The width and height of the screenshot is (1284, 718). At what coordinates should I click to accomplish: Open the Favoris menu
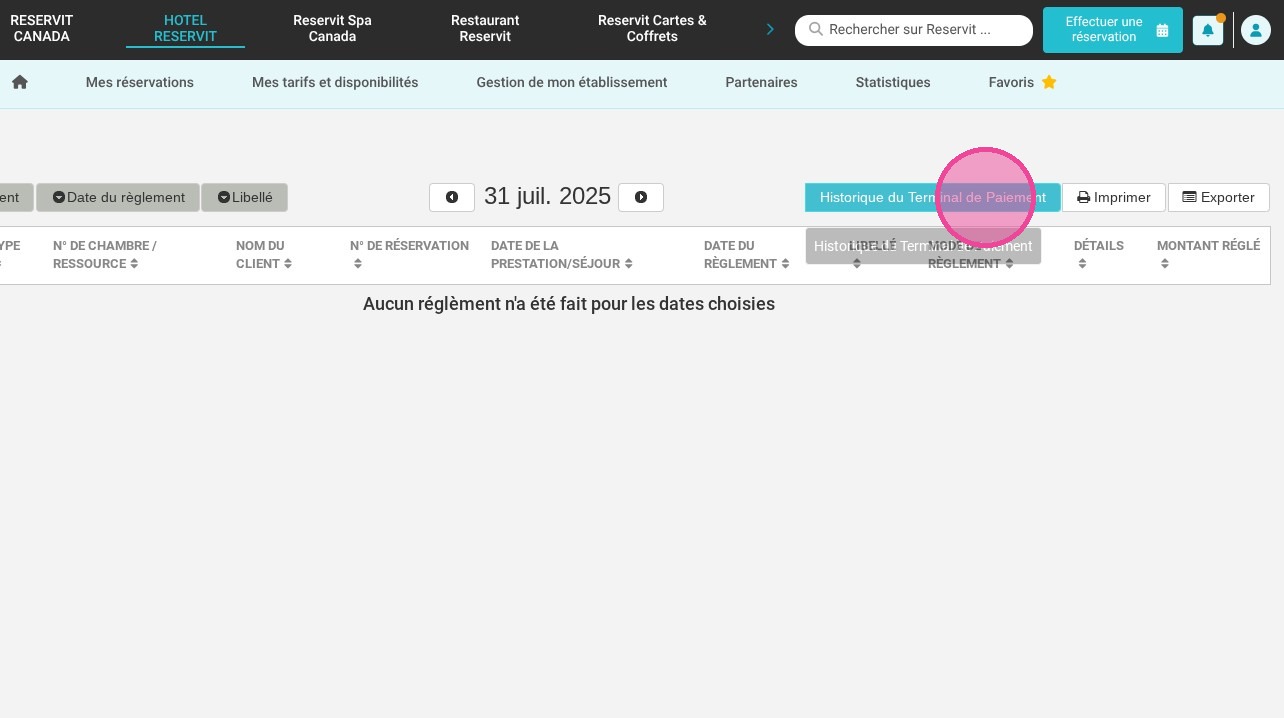point(1022,82)
